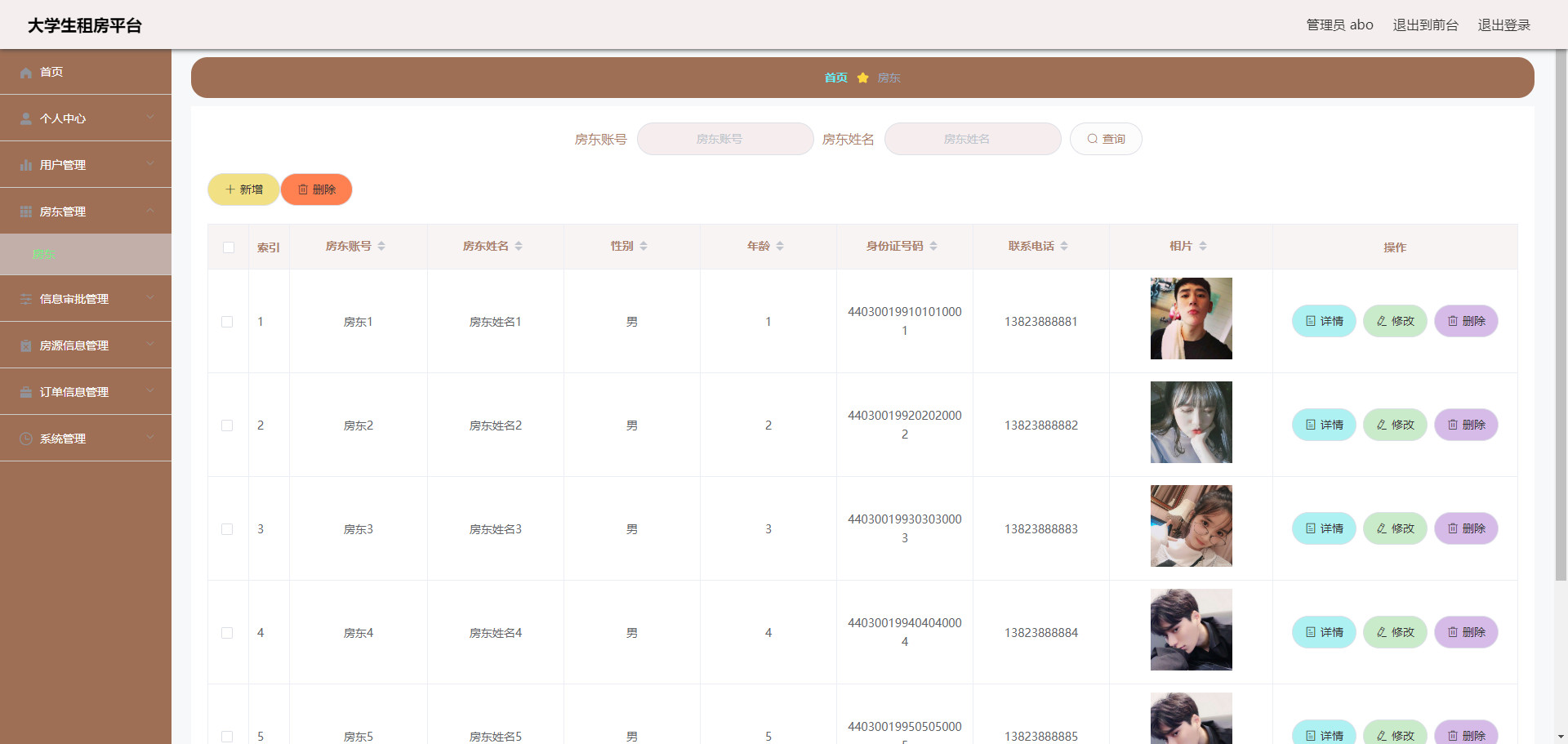Sort by 性别 column arrows

(x=644, y=246)
